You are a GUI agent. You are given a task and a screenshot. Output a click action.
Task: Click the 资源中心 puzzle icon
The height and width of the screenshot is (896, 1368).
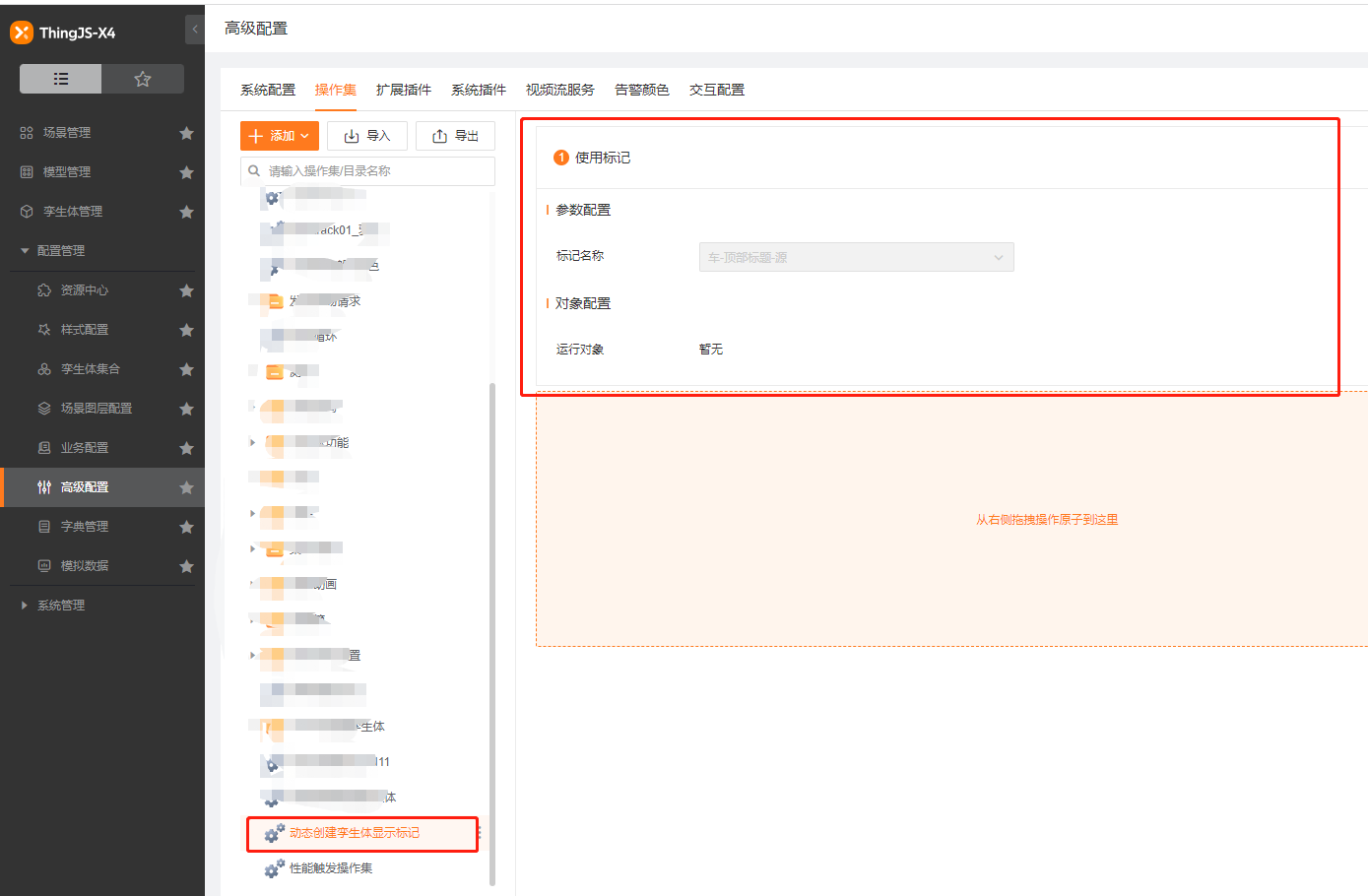coord(44,290)
